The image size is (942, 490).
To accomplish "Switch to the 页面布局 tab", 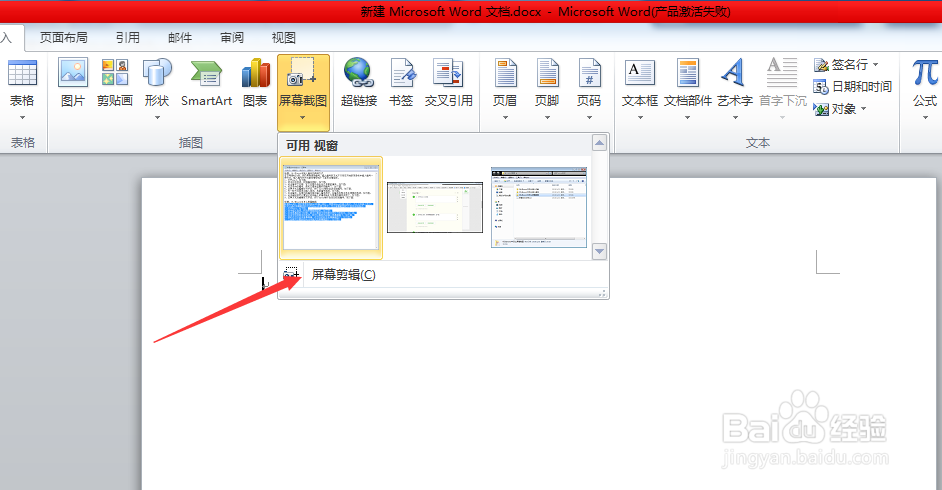I will click(64, 38).
